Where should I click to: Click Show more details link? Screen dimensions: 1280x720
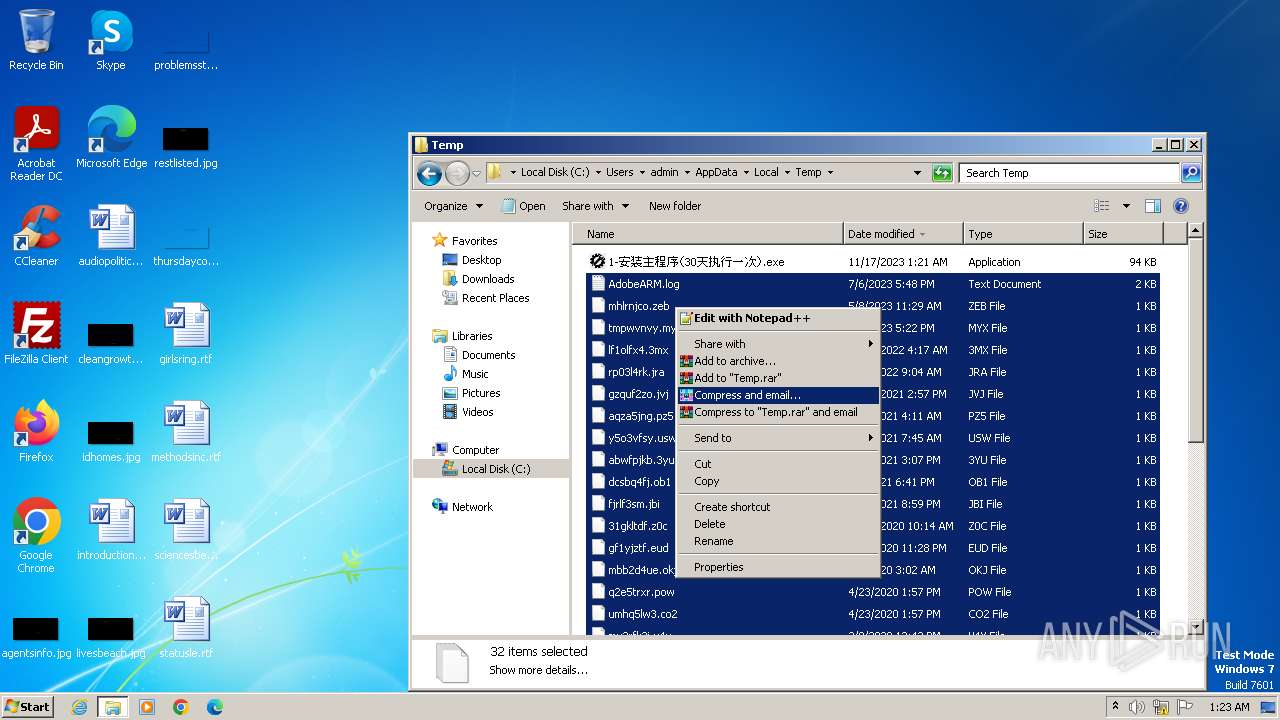(x=538, y=670)
